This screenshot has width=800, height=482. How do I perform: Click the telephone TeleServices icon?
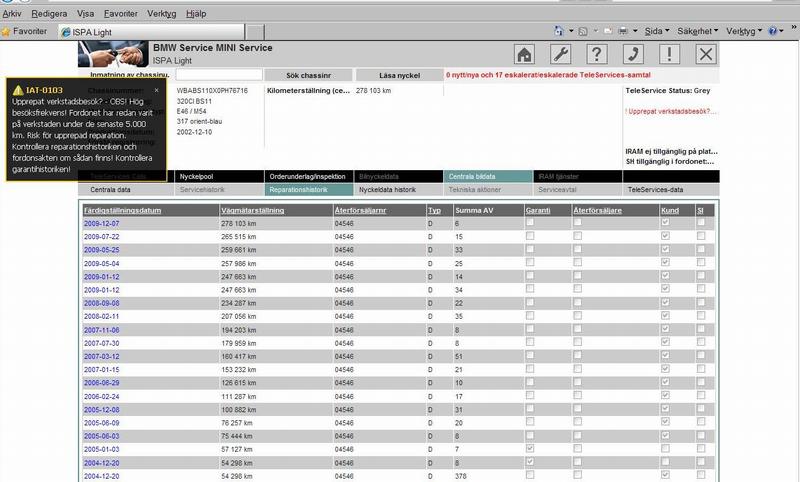coord(633,55)
